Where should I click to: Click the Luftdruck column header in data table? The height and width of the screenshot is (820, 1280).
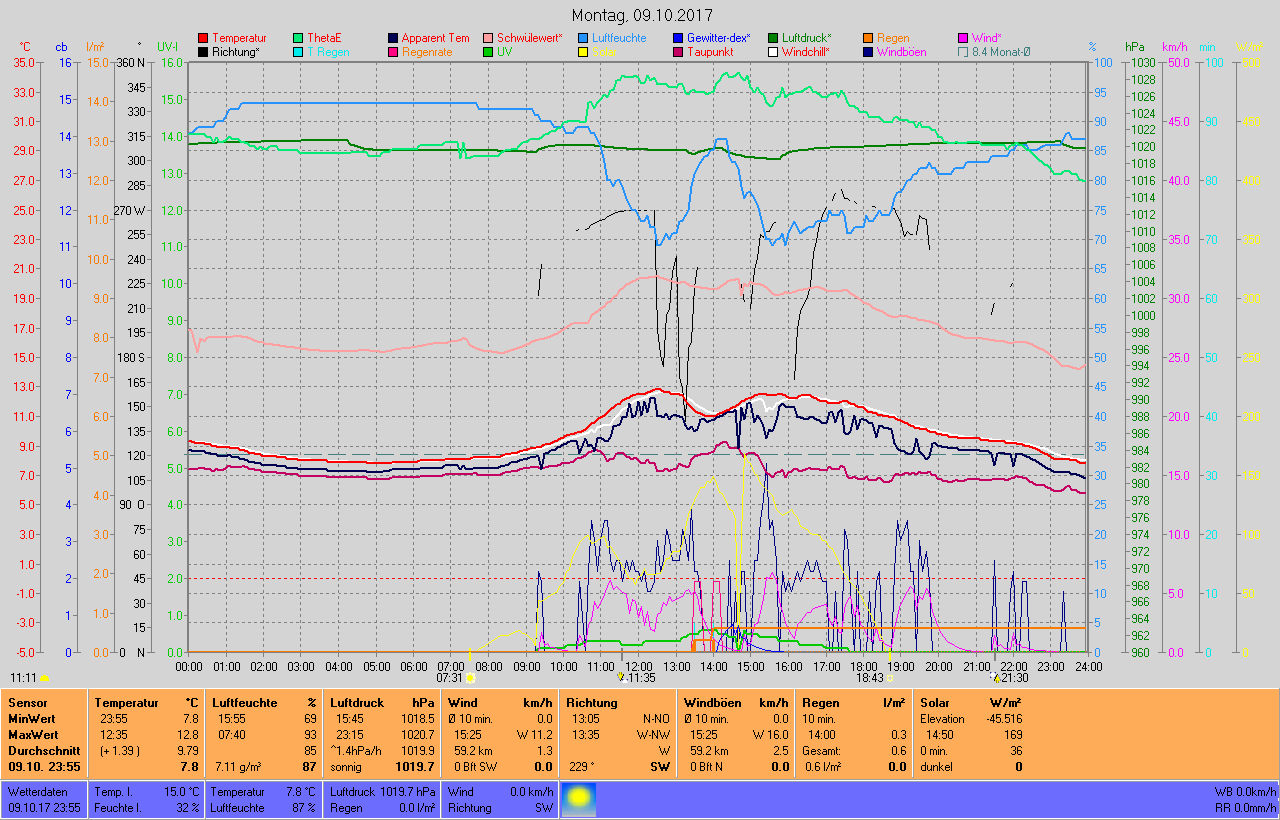(357, 703)
